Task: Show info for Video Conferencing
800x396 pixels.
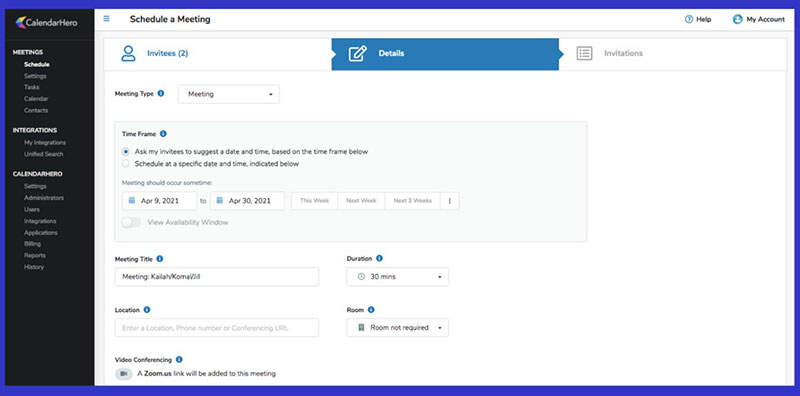Action: coord(179,359)
